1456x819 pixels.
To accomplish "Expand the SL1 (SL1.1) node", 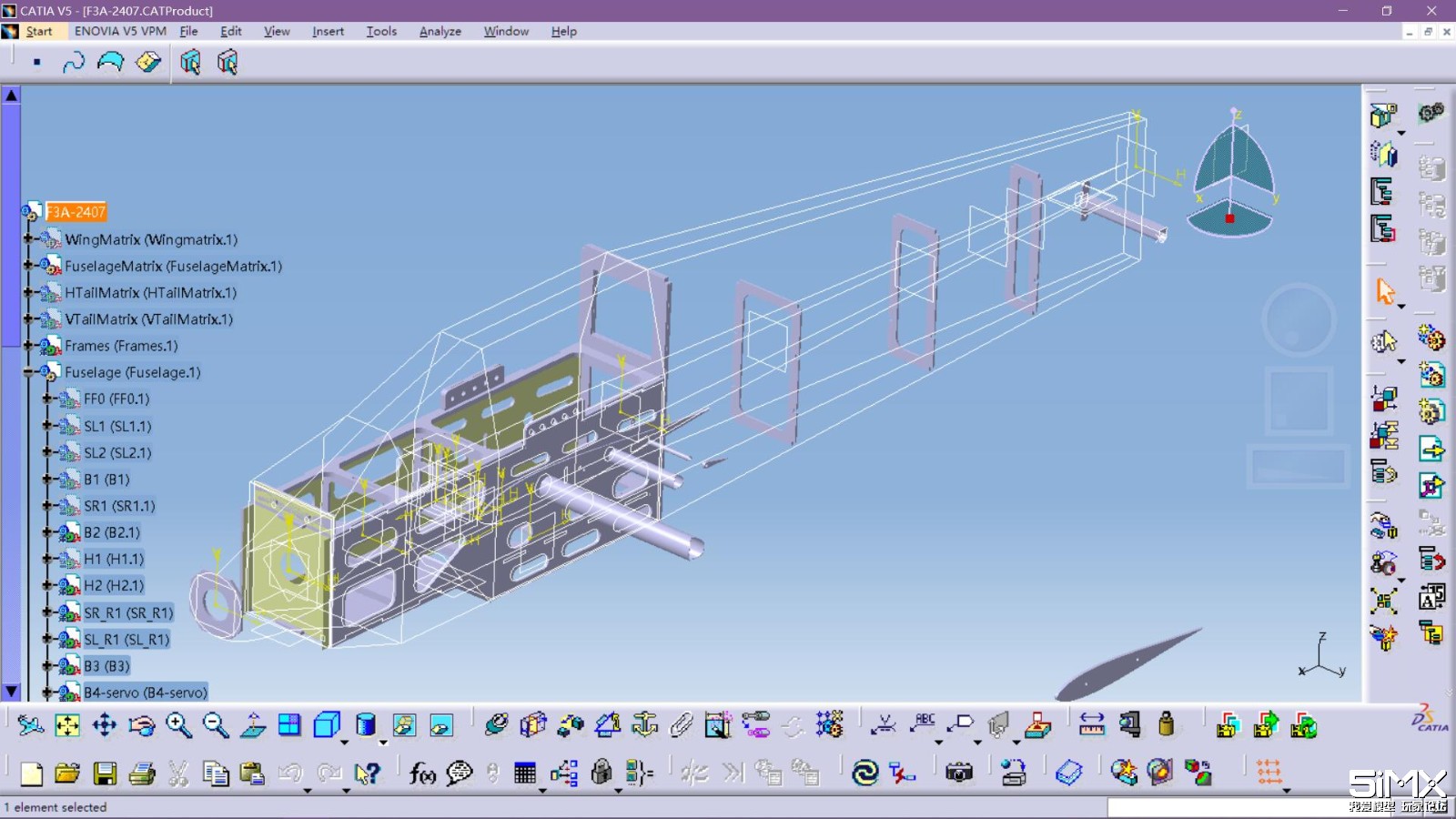I will [47, 426].
